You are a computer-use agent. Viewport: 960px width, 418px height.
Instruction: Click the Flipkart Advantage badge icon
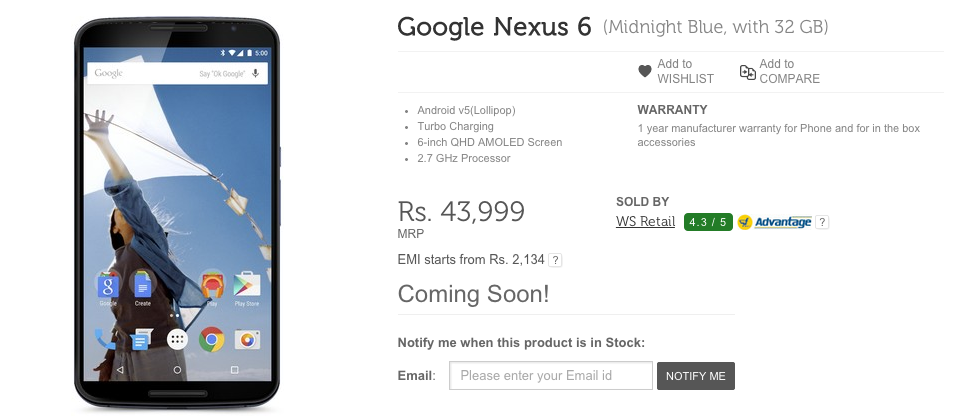[744, 222]
